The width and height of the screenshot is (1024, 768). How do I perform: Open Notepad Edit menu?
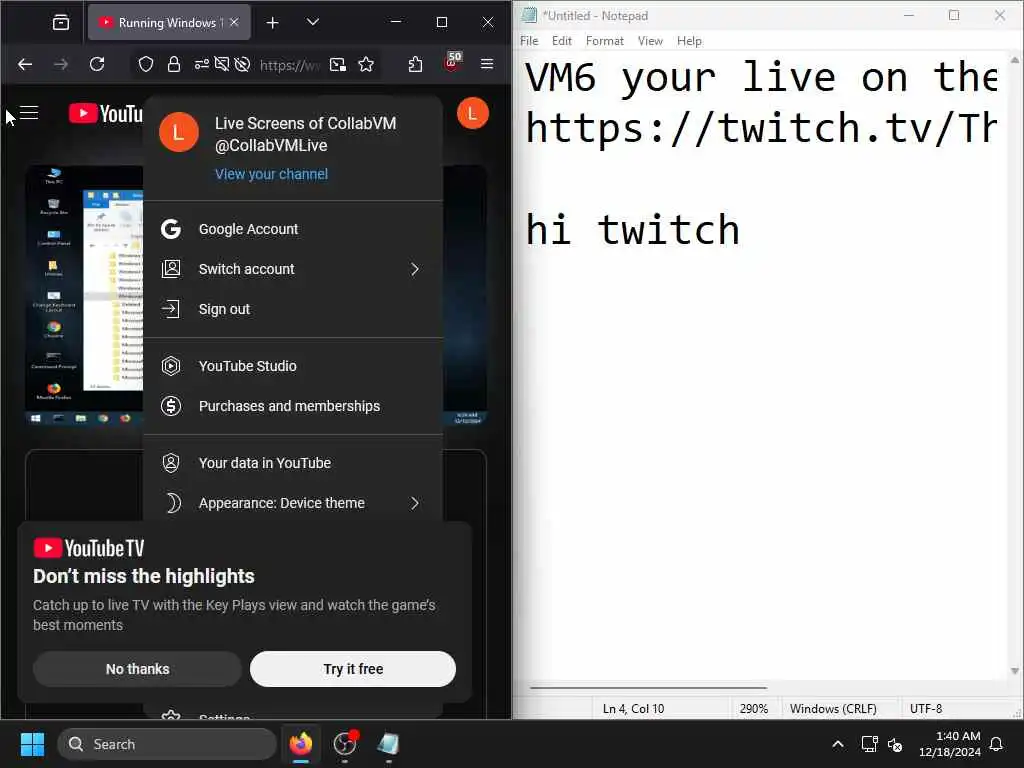[x=562, y=40]
